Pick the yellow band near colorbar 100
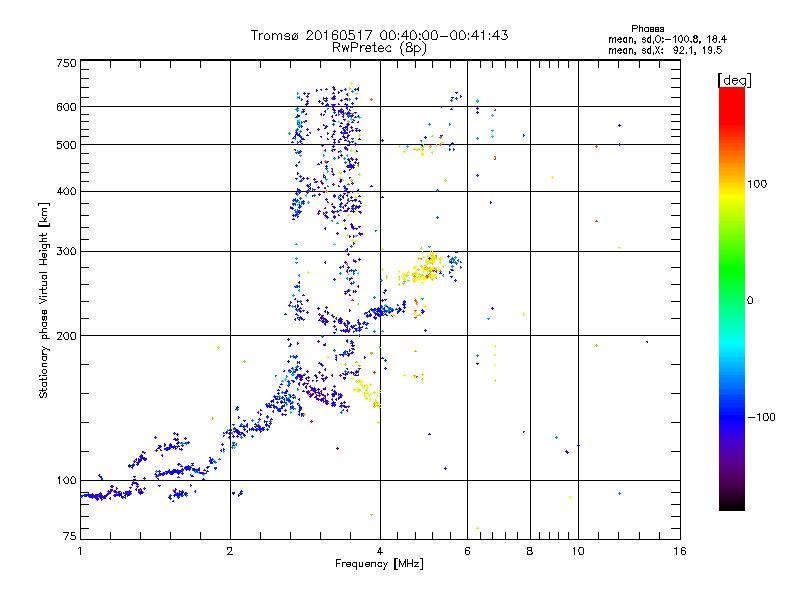The width and height of the screenshot is (800, 600). [x=732, y=196]
